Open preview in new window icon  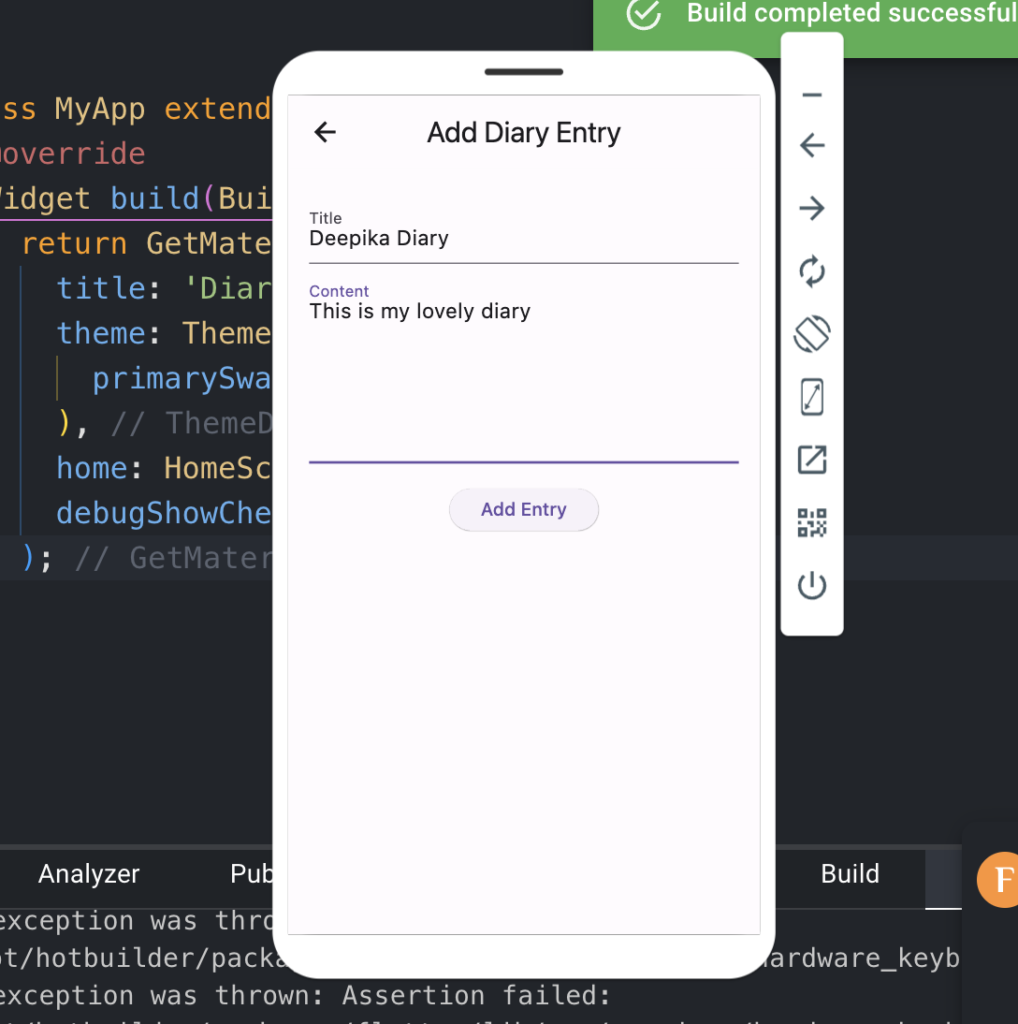pos(812,460)
